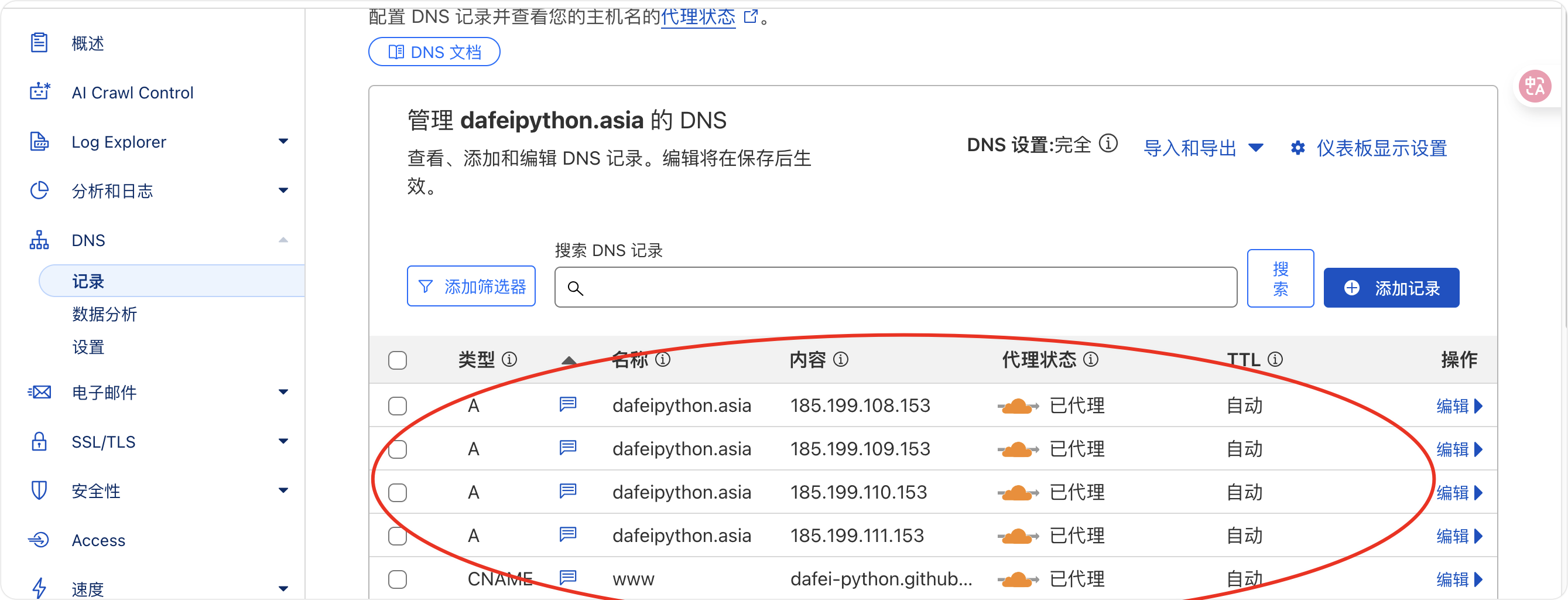Image resolution: width=1568 pixels, height=600 pixels.
Task: Open comment icon for the www CNAME record
Action: [567, 578]
